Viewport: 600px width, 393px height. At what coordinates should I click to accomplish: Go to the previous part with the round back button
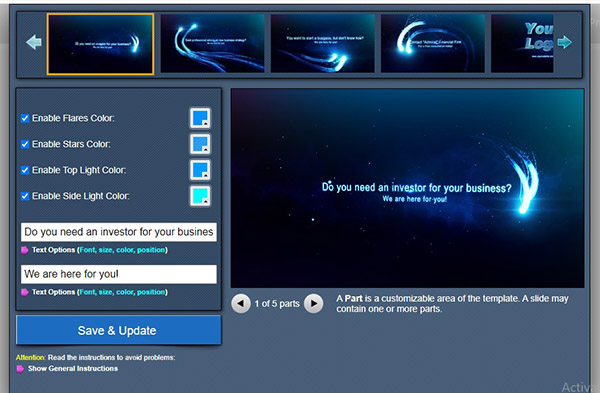[x=241, y=303]
